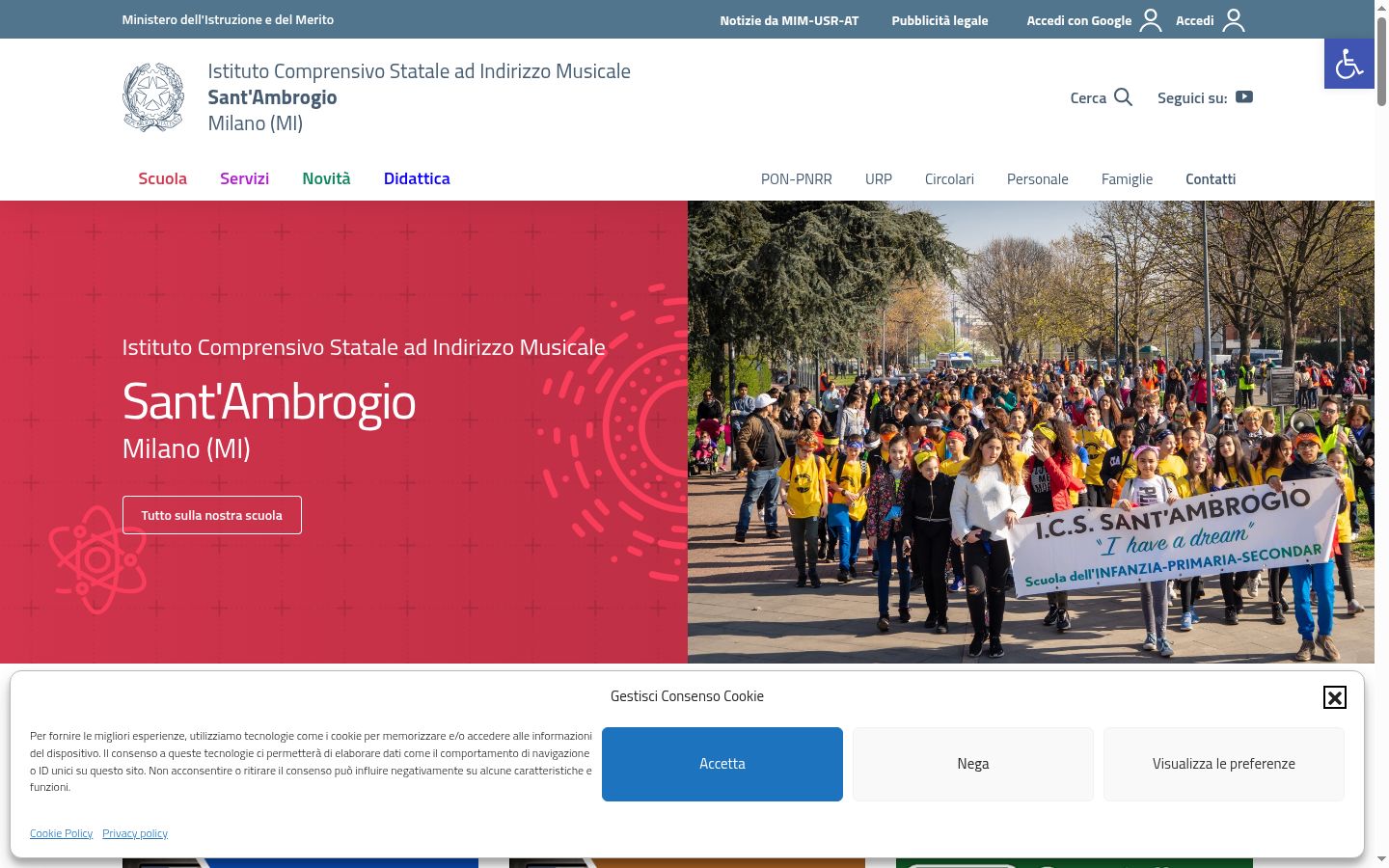Click the Cerca search label
Image resolution: width=1389 pixels, height=868 pixels.
(1088, 98)
